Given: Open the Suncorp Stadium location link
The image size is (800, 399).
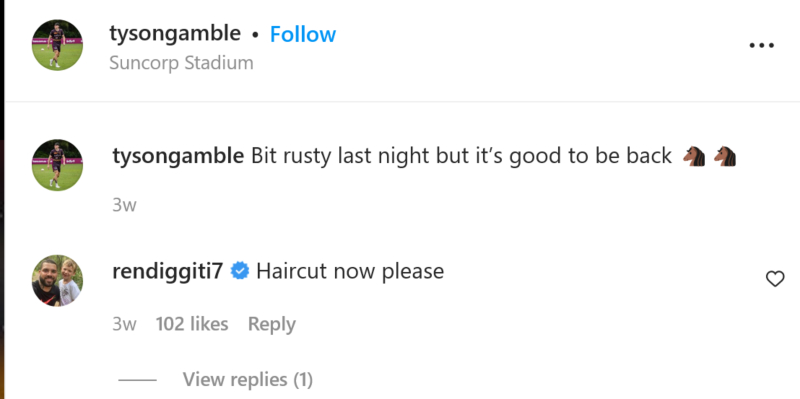Looking at the screenshot, I should point(181,63).
